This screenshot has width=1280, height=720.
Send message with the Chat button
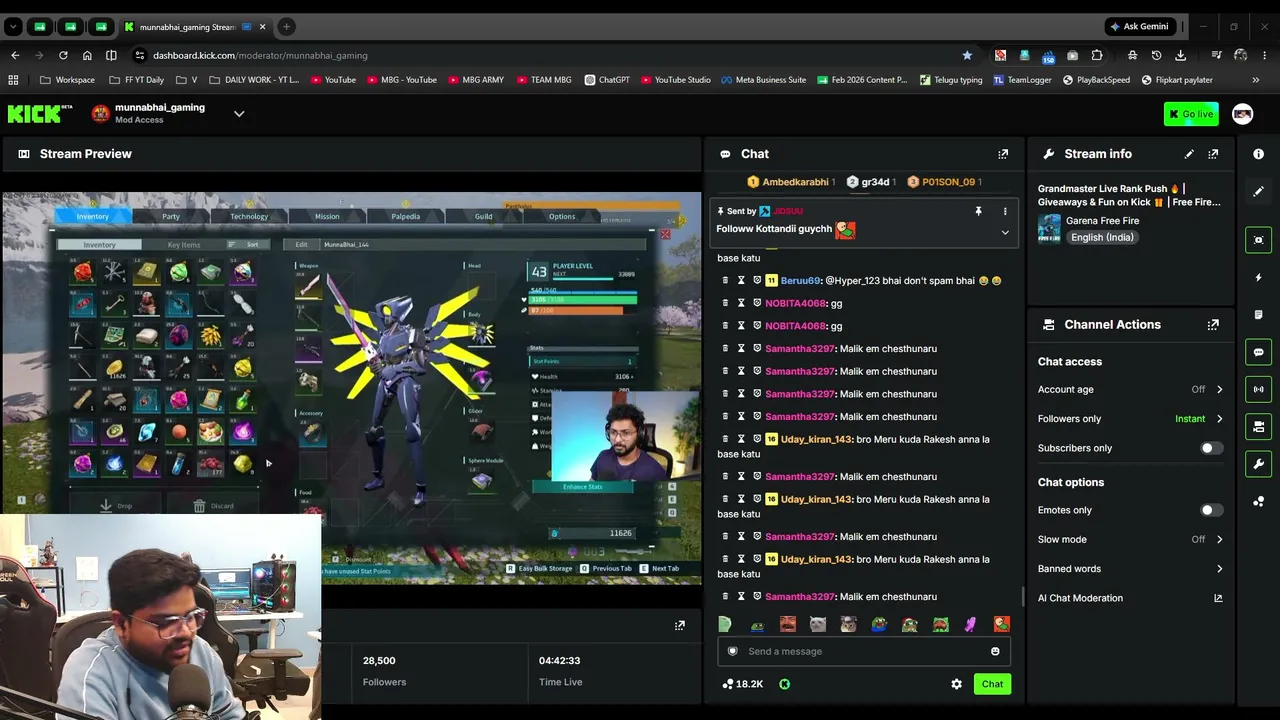(x=992, y=684)
